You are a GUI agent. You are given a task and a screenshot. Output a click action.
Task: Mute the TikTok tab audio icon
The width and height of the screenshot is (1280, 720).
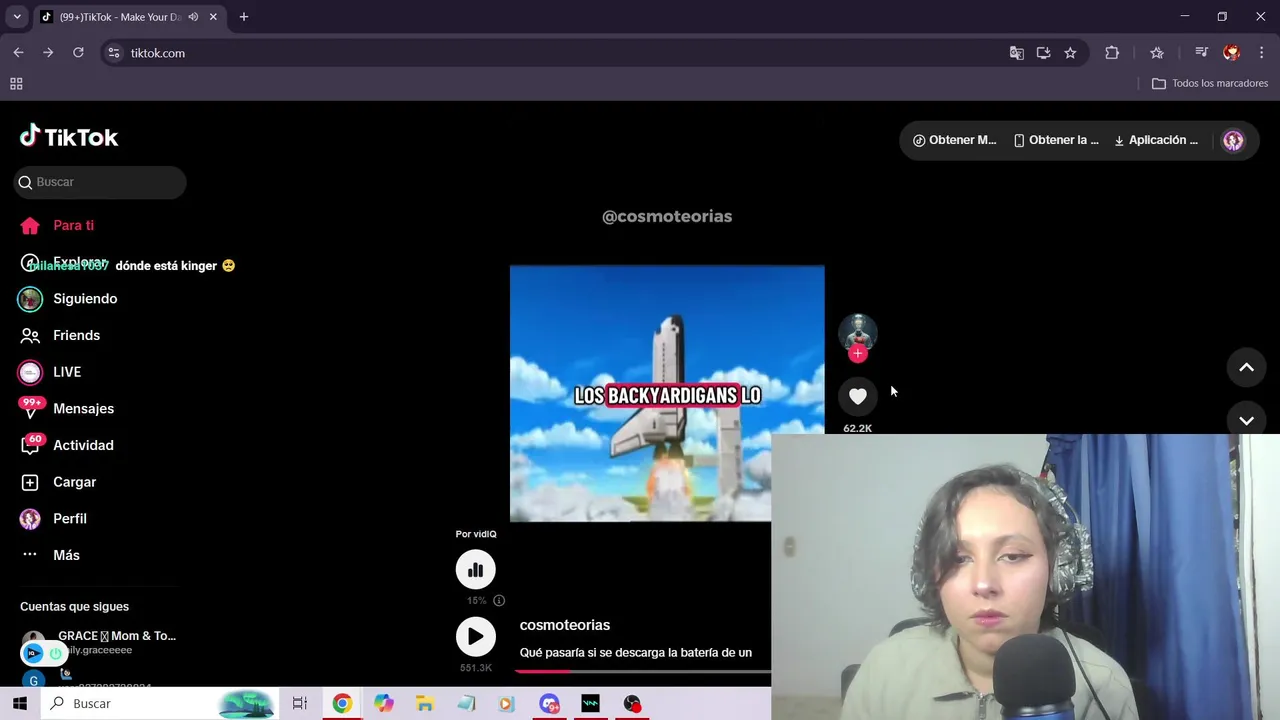click(x=193, y=17)
